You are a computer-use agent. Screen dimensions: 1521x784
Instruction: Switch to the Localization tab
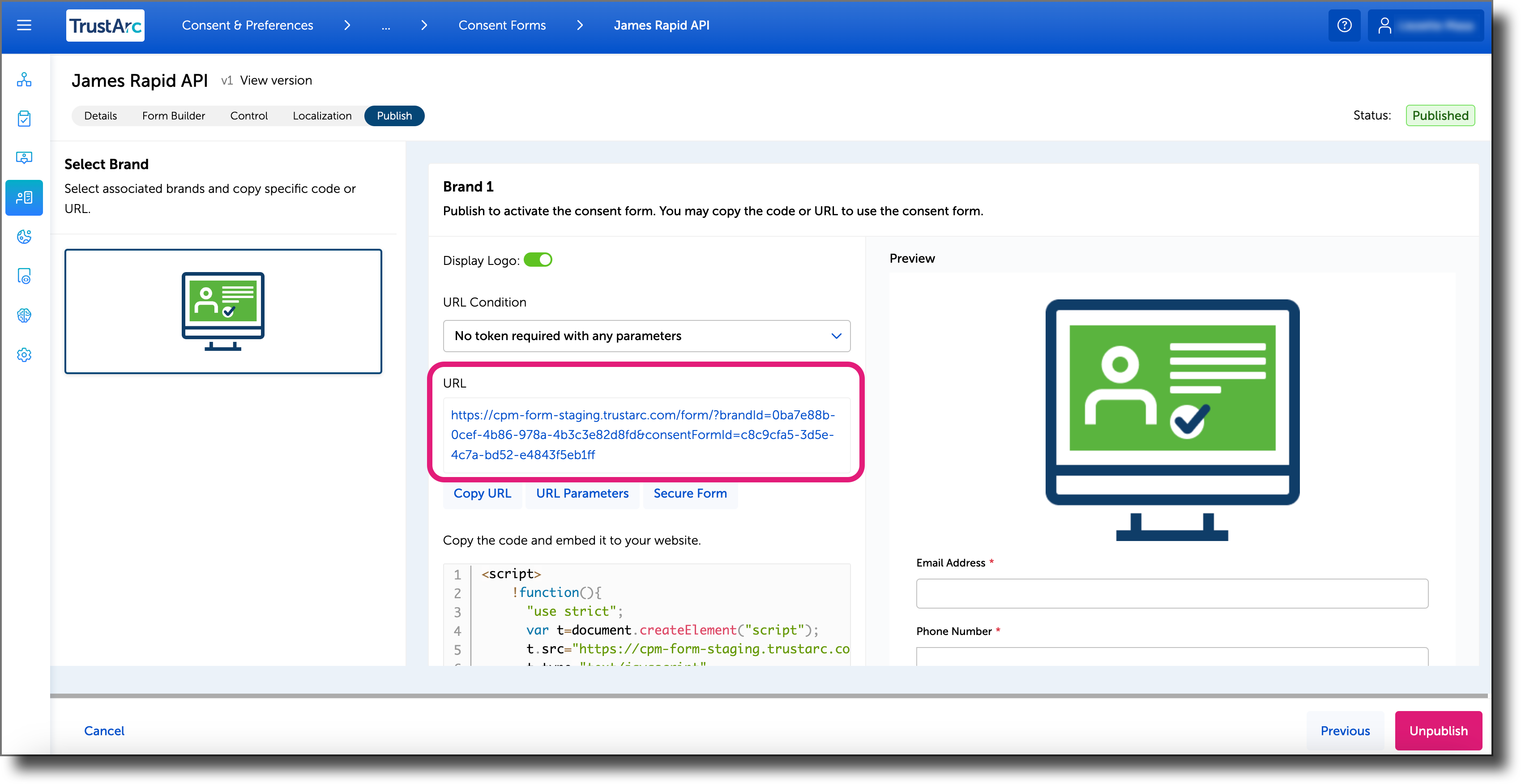[x=322, y=116]
